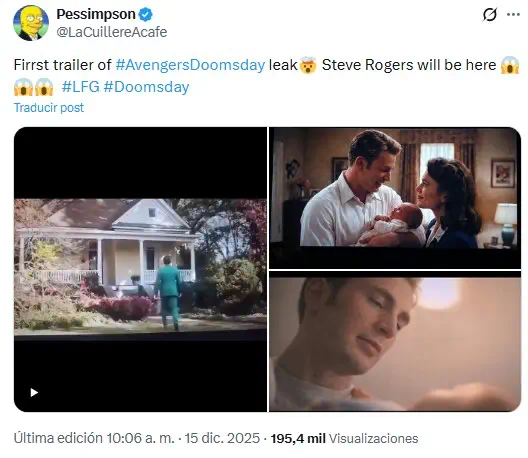Open the #LFG hashtag

[x=81, y=87]
